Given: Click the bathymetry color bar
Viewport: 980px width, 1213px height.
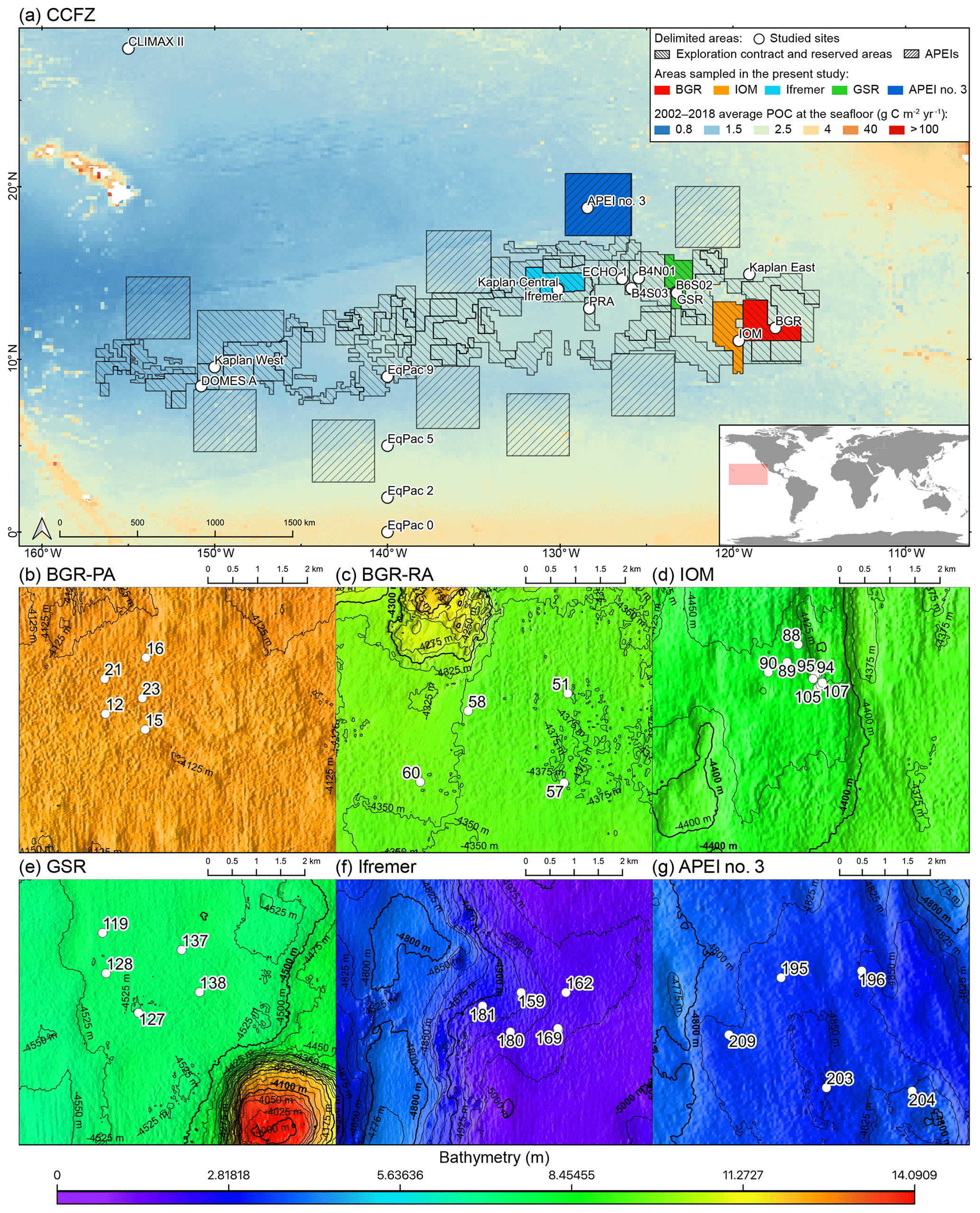Looking at the screenshot, I should tap(485, 1196).
